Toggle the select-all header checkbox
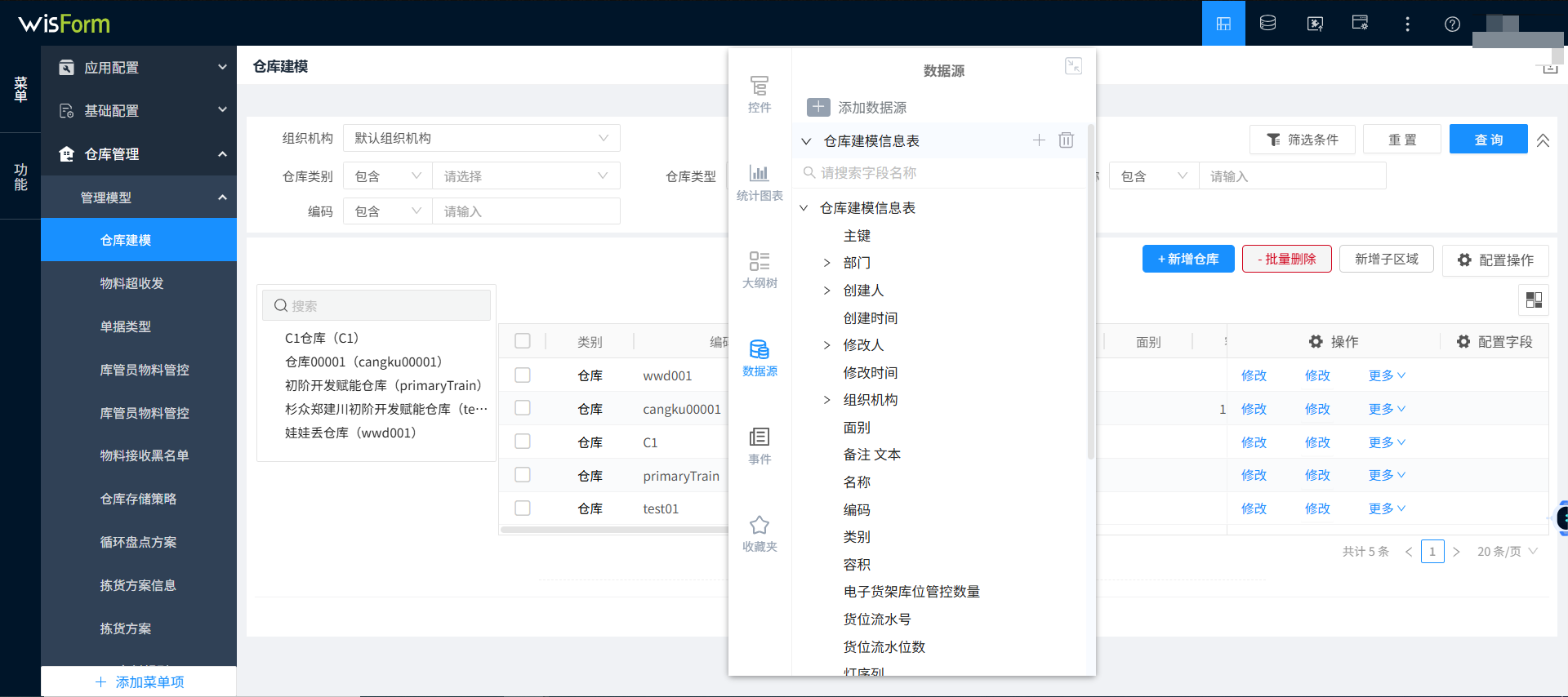This screenshot has height=697, width=1568. (x=523, y=341)
